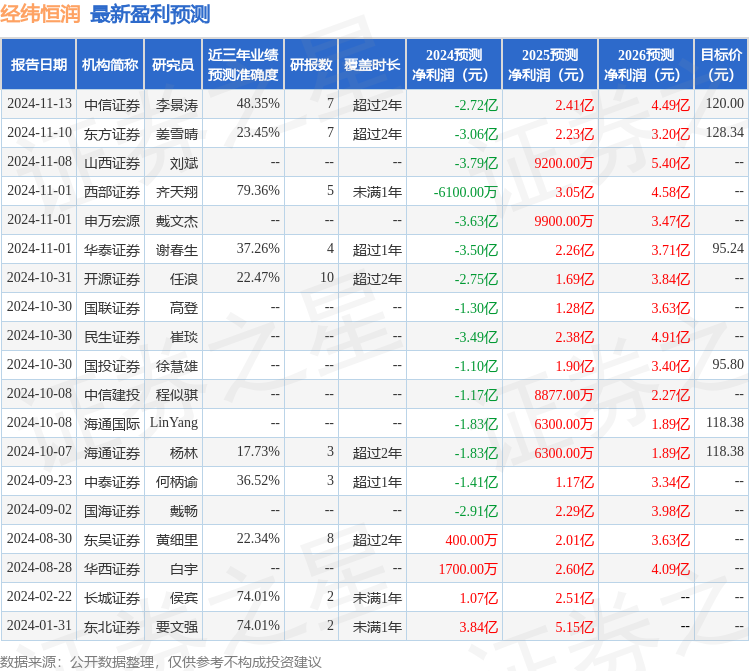Click the 研究员 column header
Screen dimensions: 749x671
pos(172,65)
